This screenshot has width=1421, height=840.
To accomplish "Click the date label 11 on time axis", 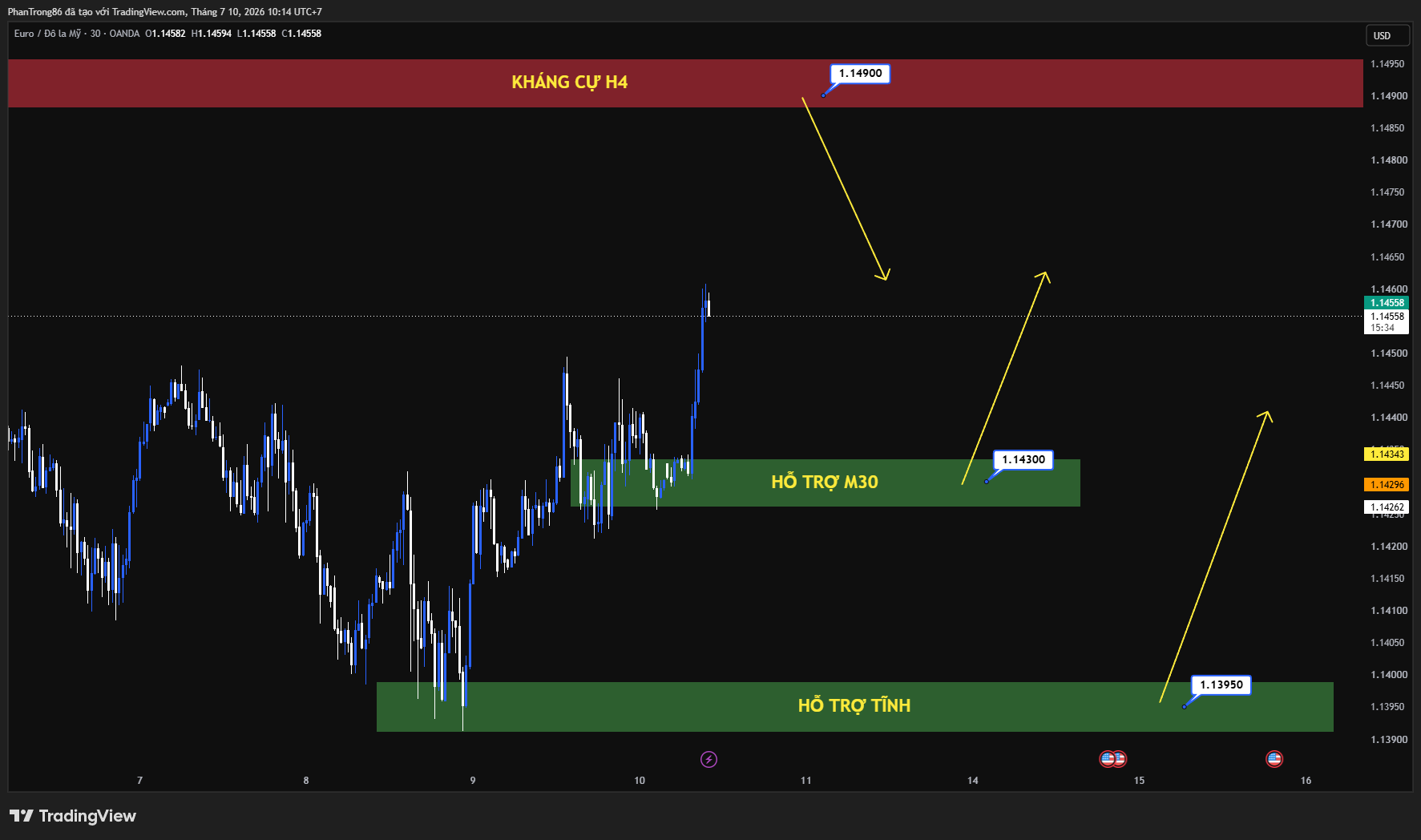I will pyautogui.click(x=806, y=781).
